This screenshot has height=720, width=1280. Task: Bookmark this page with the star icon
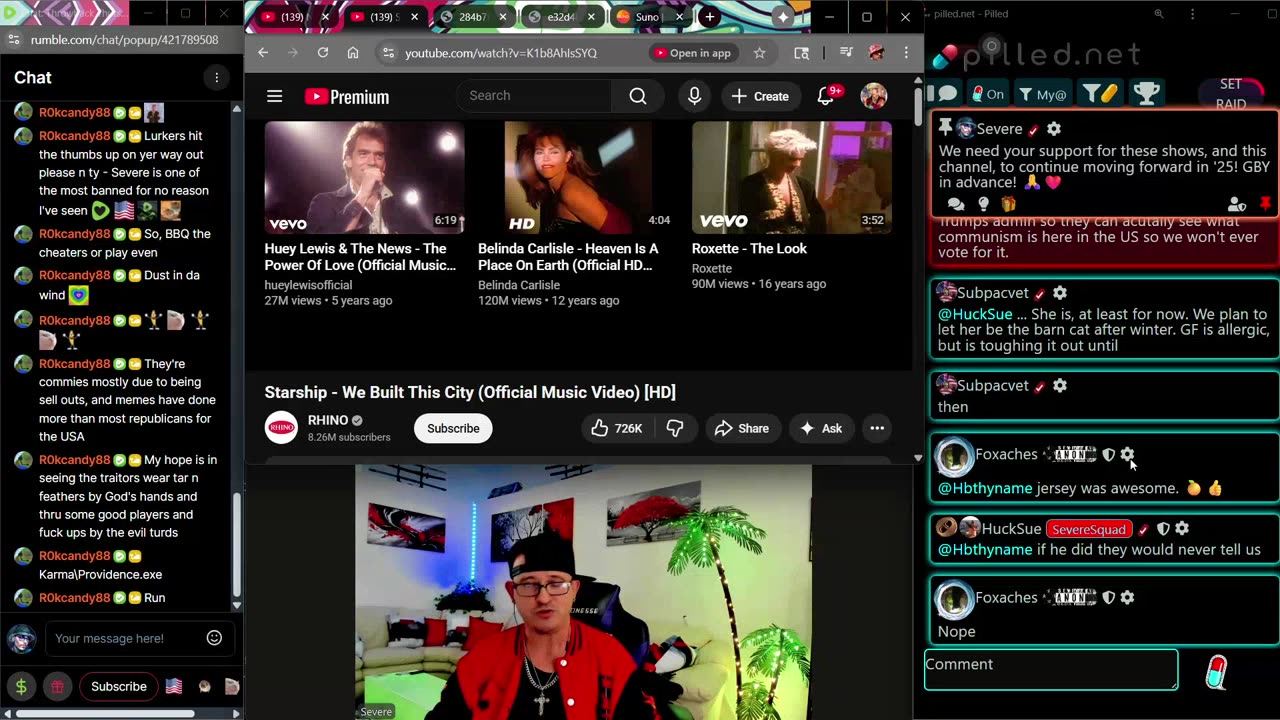point(759,53)
